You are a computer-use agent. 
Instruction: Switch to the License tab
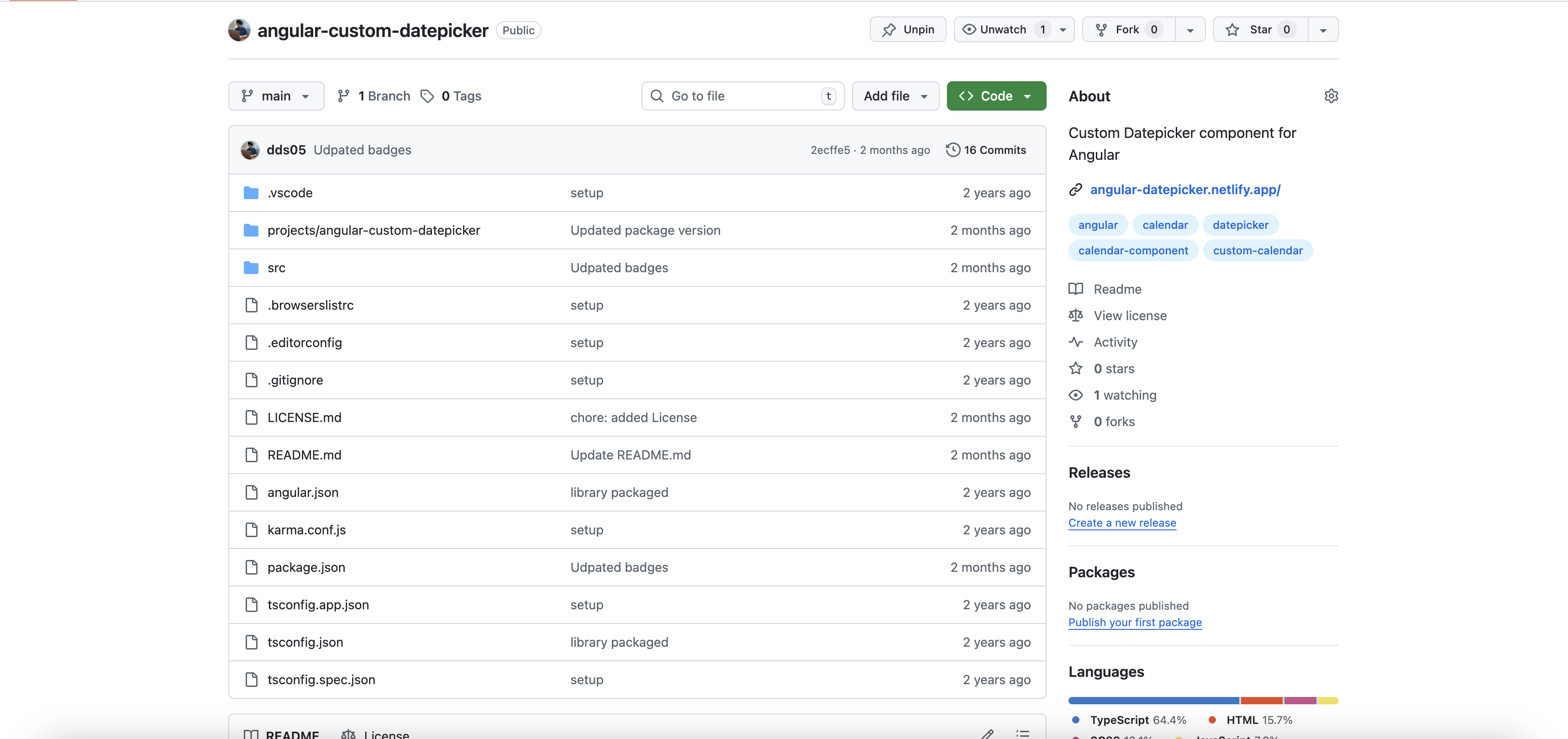[376, 734]
